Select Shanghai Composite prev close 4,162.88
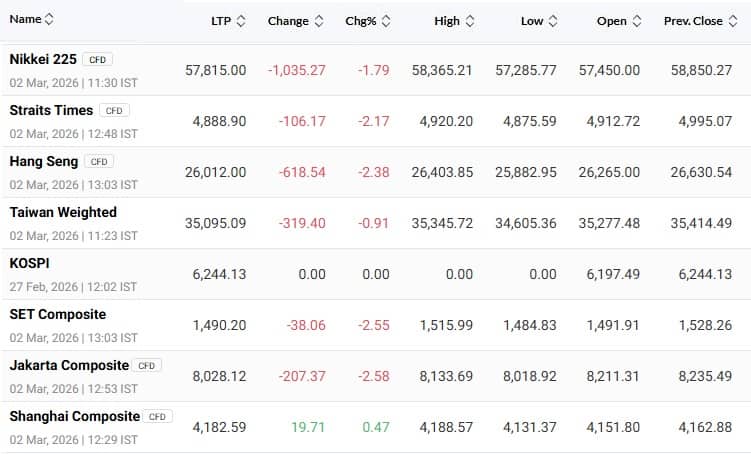This screenshot has width=751, height=454. (x=705, y=427)
